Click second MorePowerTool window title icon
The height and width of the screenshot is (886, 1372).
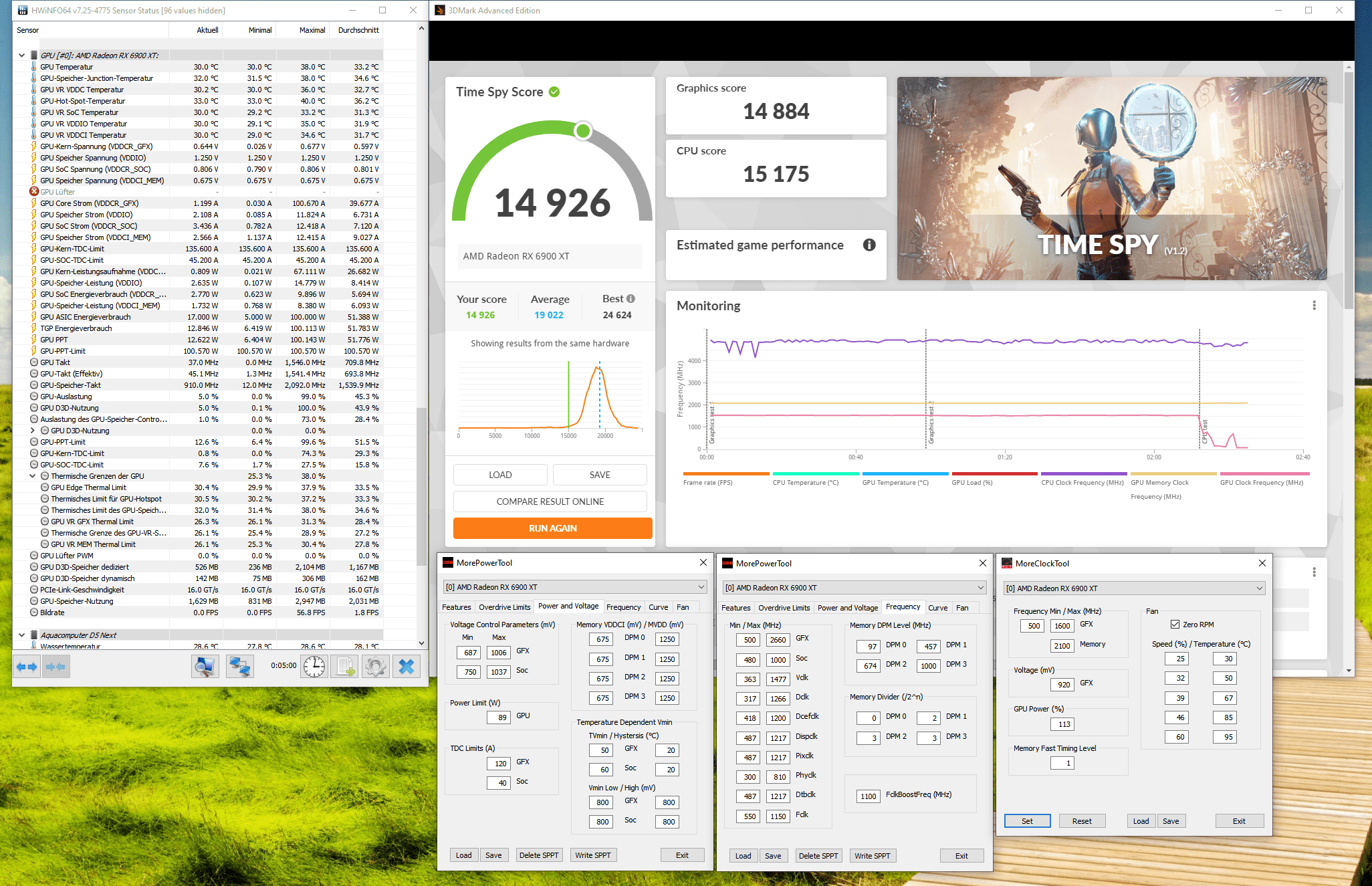point(727,564)
